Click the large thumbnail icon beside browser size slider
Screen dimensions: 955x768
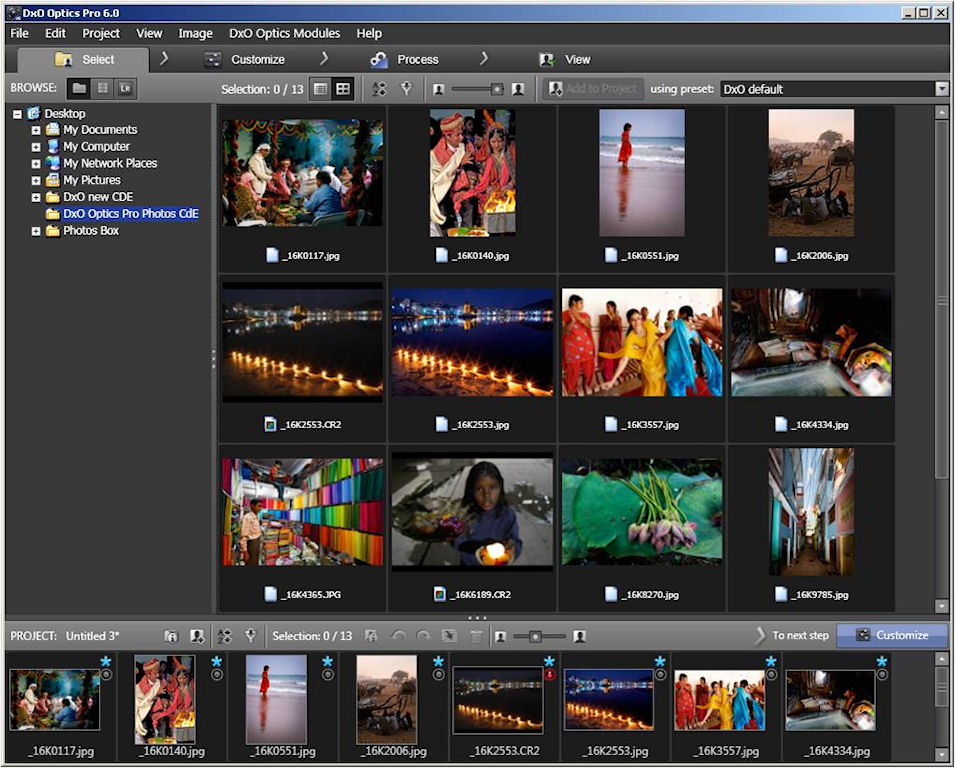pyautogui.click(x=518, y=89)
